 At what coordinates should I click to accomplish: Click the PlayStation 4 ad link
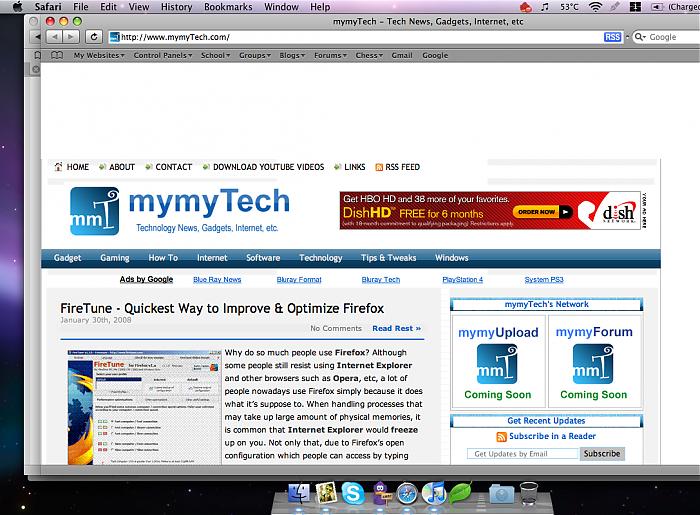(x=462, y=279)
